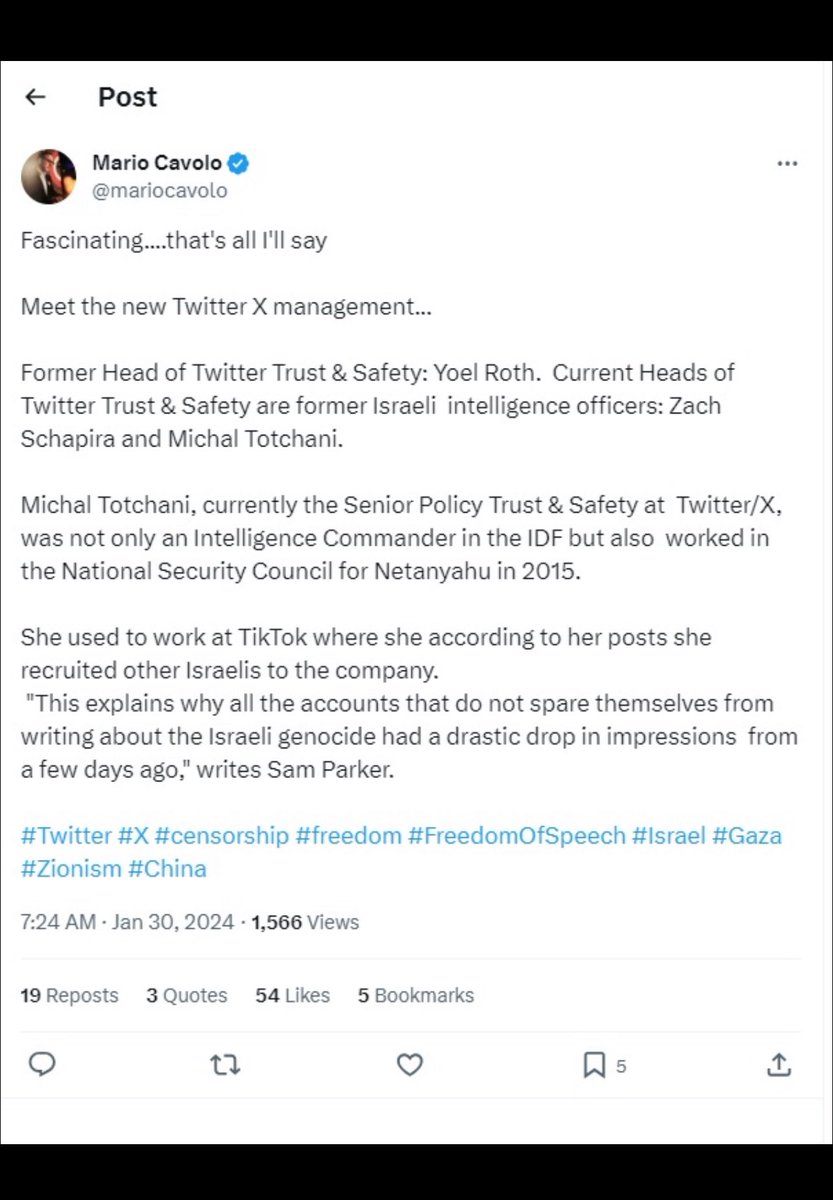
Task: Click the #Zionism hashtag
Action: 70,868
